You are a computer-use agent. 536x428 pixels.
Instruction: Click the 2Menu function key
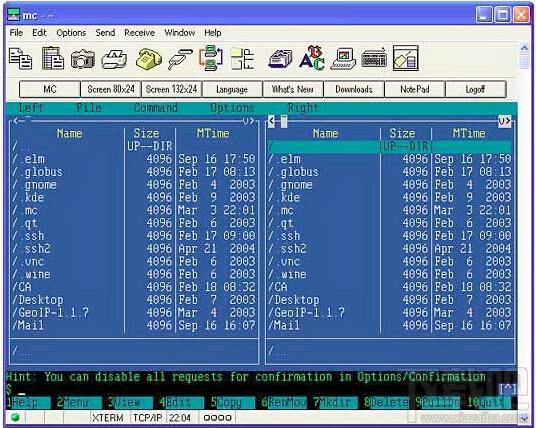click(79, 402)
